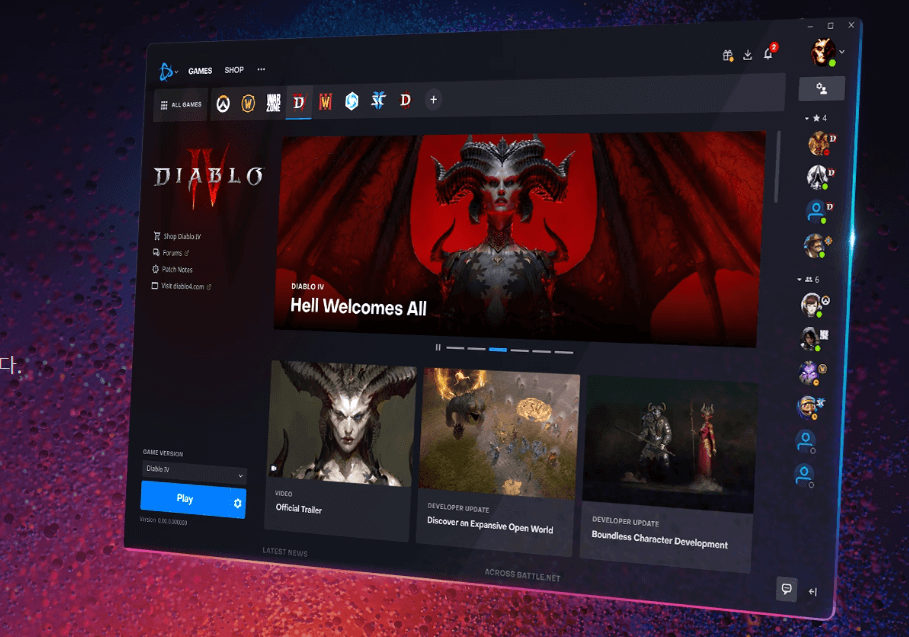Open the three-dot more menu
Viewport: 909px width, 637px height.
261,69
